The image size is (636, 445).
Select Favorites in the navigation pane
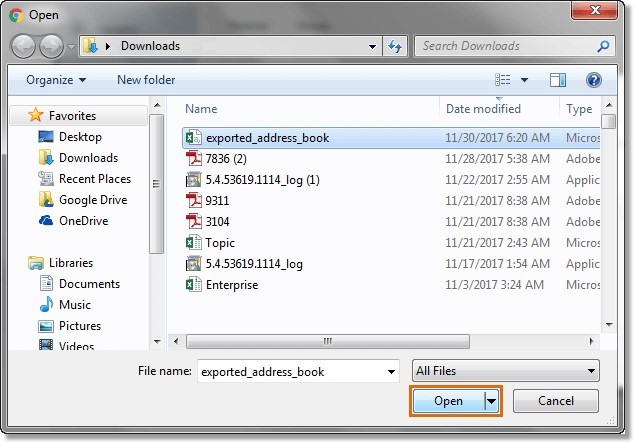[x=80, y=116]
